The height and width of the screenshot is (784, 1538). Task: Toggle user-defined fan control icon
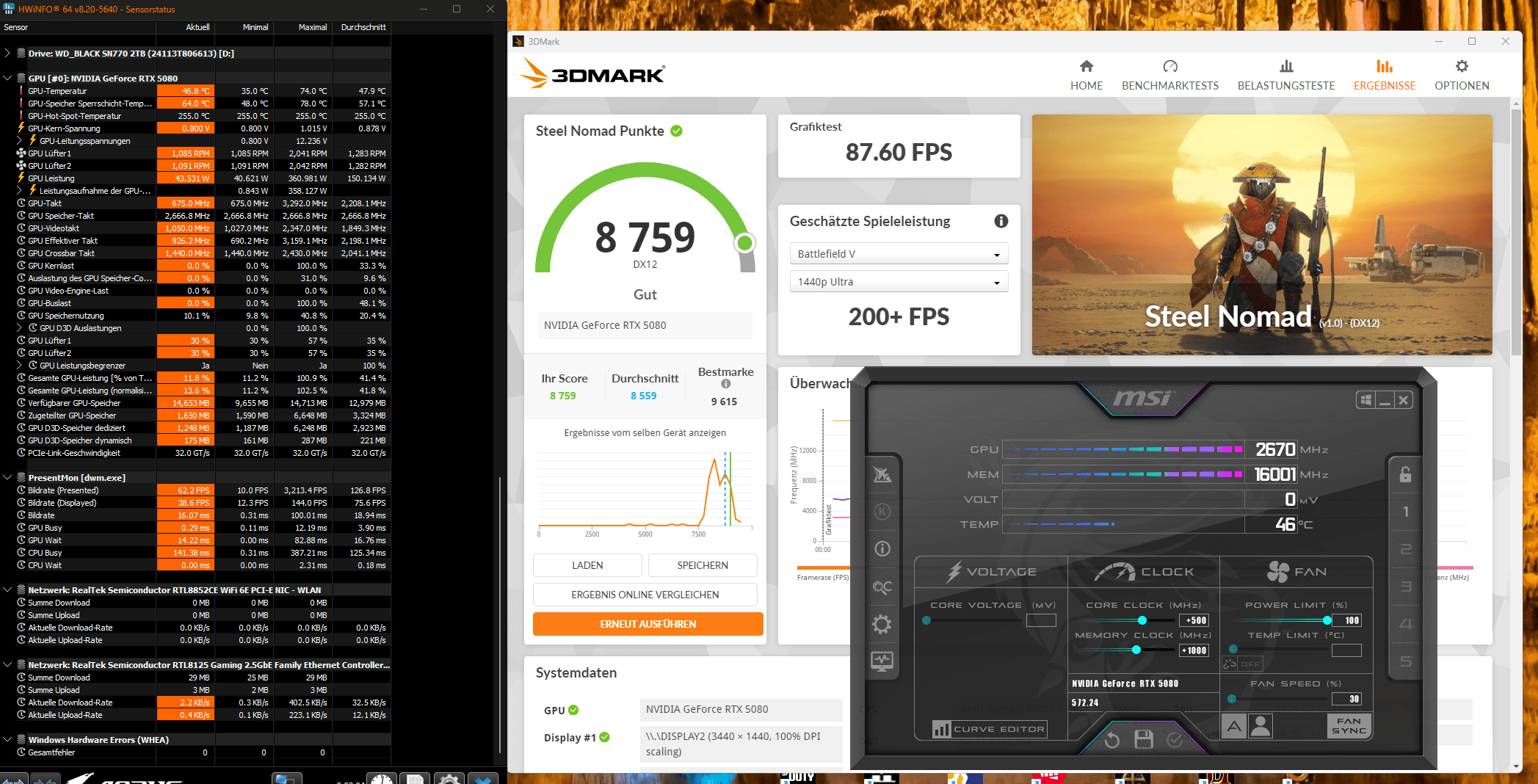[x=1260, y=727]
